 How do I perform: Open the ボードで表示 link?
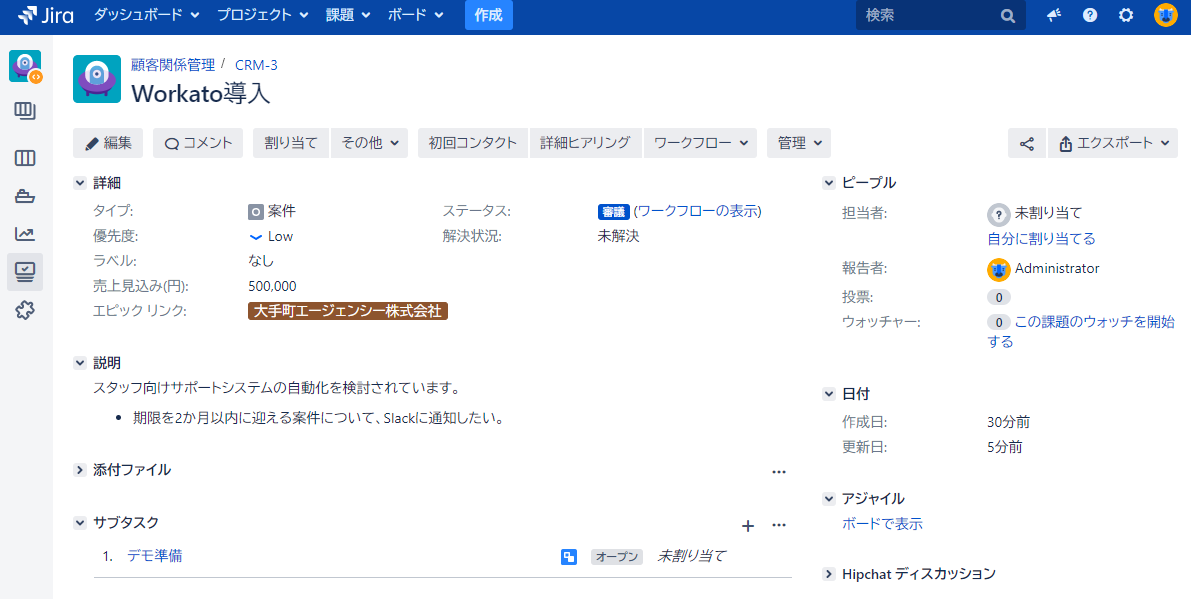click(883, 524)
